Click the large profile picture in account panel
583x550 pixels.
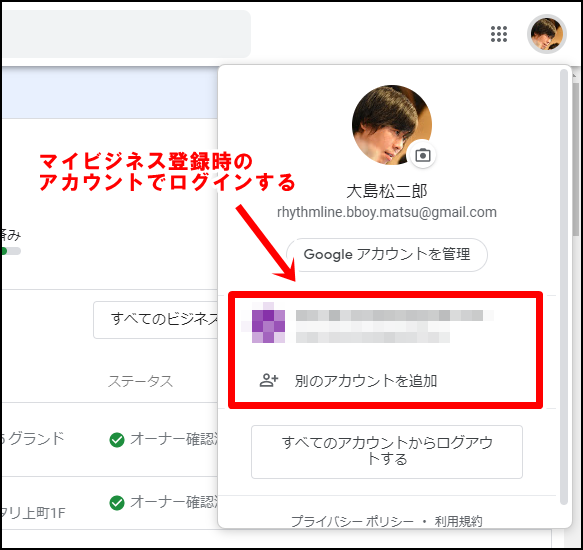pyautogui.click(x=392, y=125)
